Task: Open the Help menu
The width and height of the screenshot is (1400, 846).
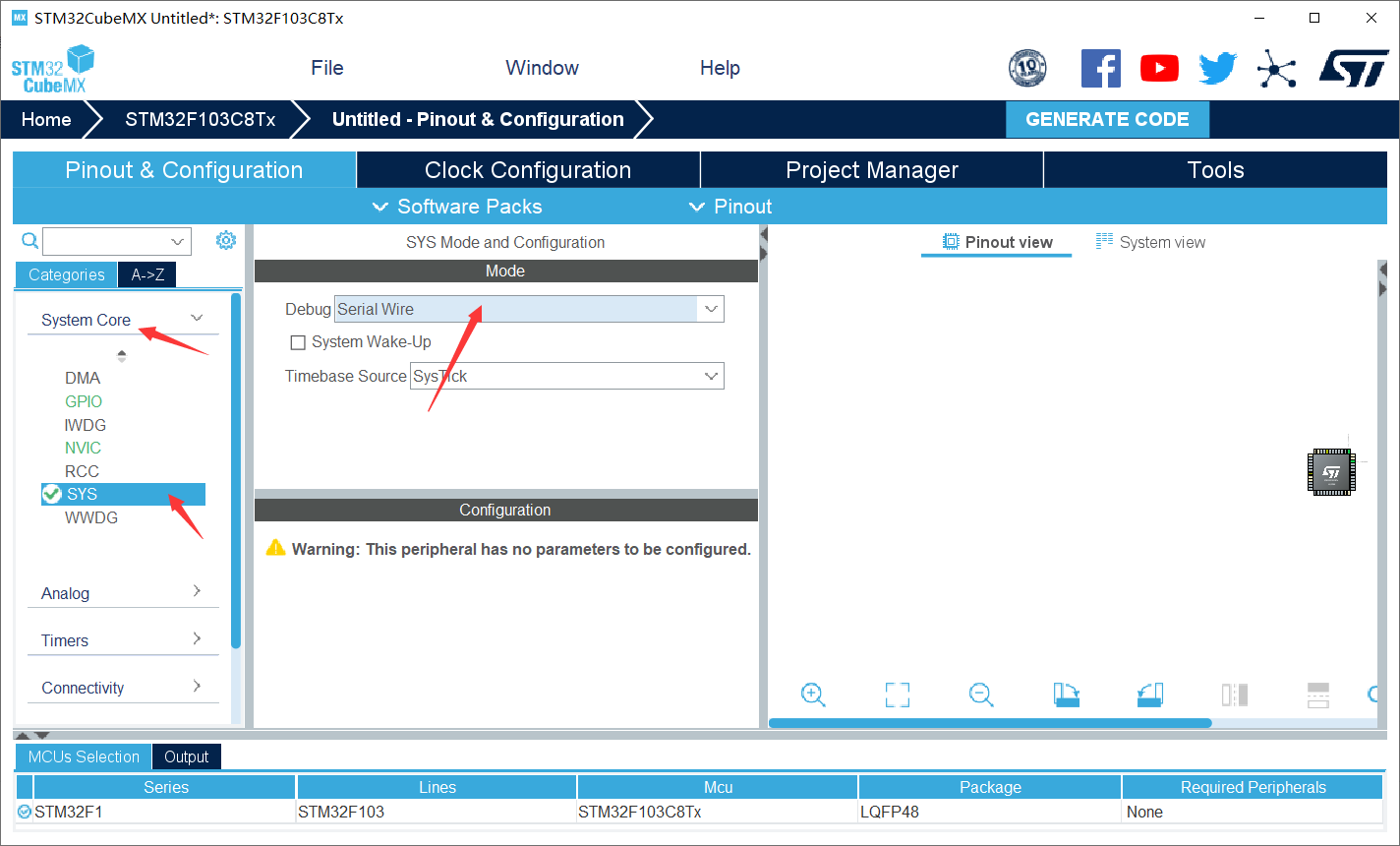Action: coord(720,68)
